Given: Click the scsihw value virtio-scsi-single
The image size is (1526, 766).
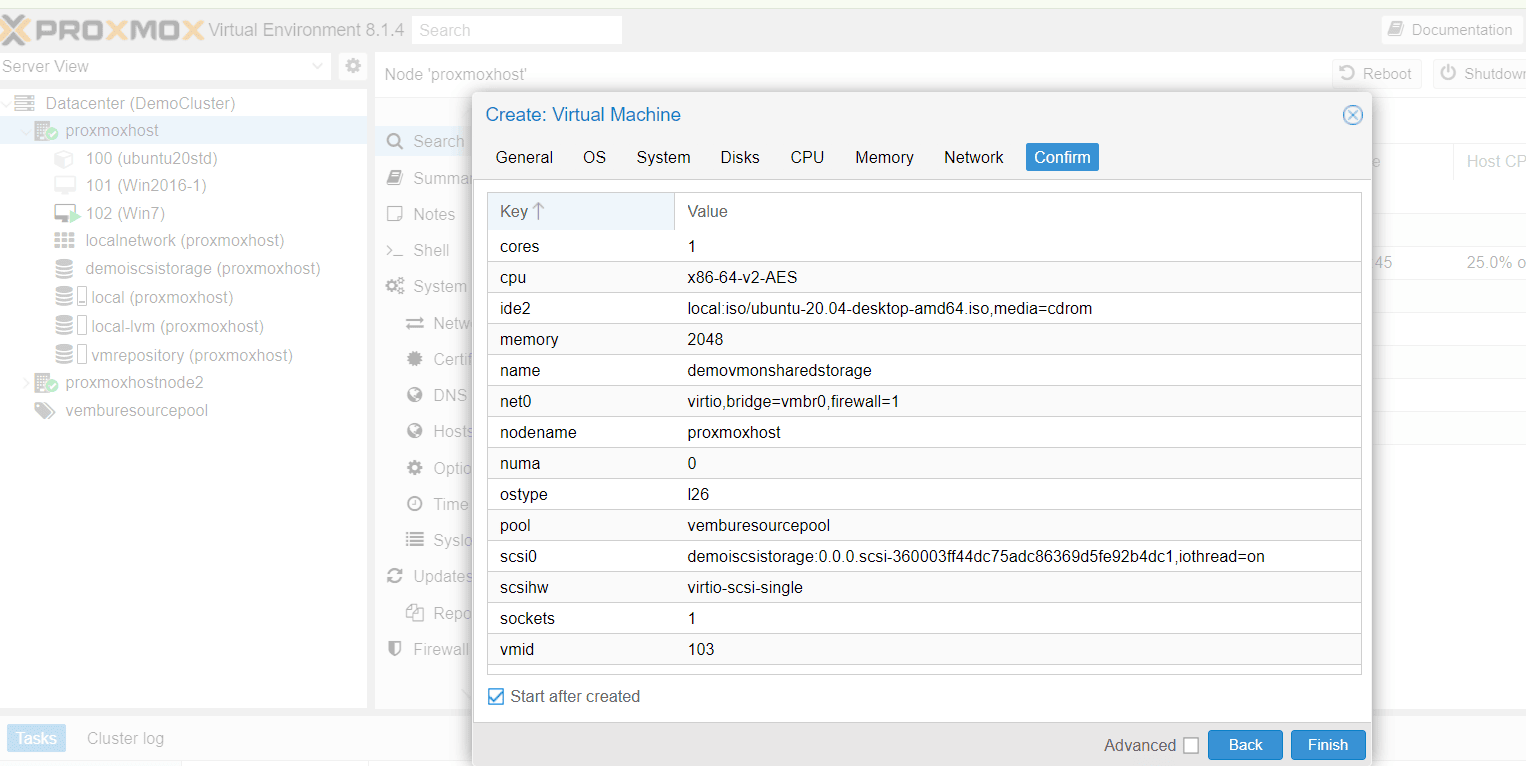Looking at the screenshot, I should (745, 588).
